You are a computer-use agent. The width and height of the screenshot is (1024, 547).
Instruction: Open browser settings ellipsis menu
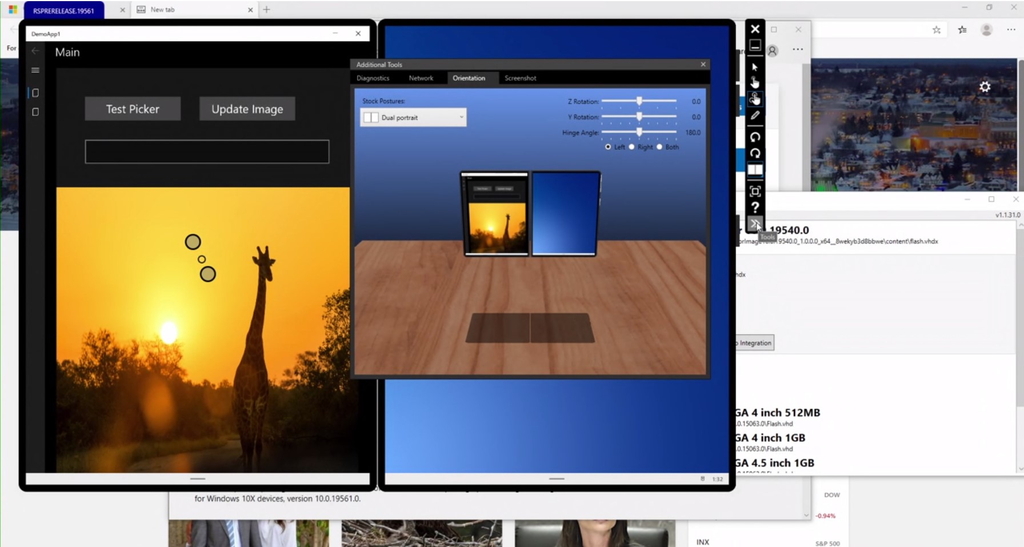1012,29
